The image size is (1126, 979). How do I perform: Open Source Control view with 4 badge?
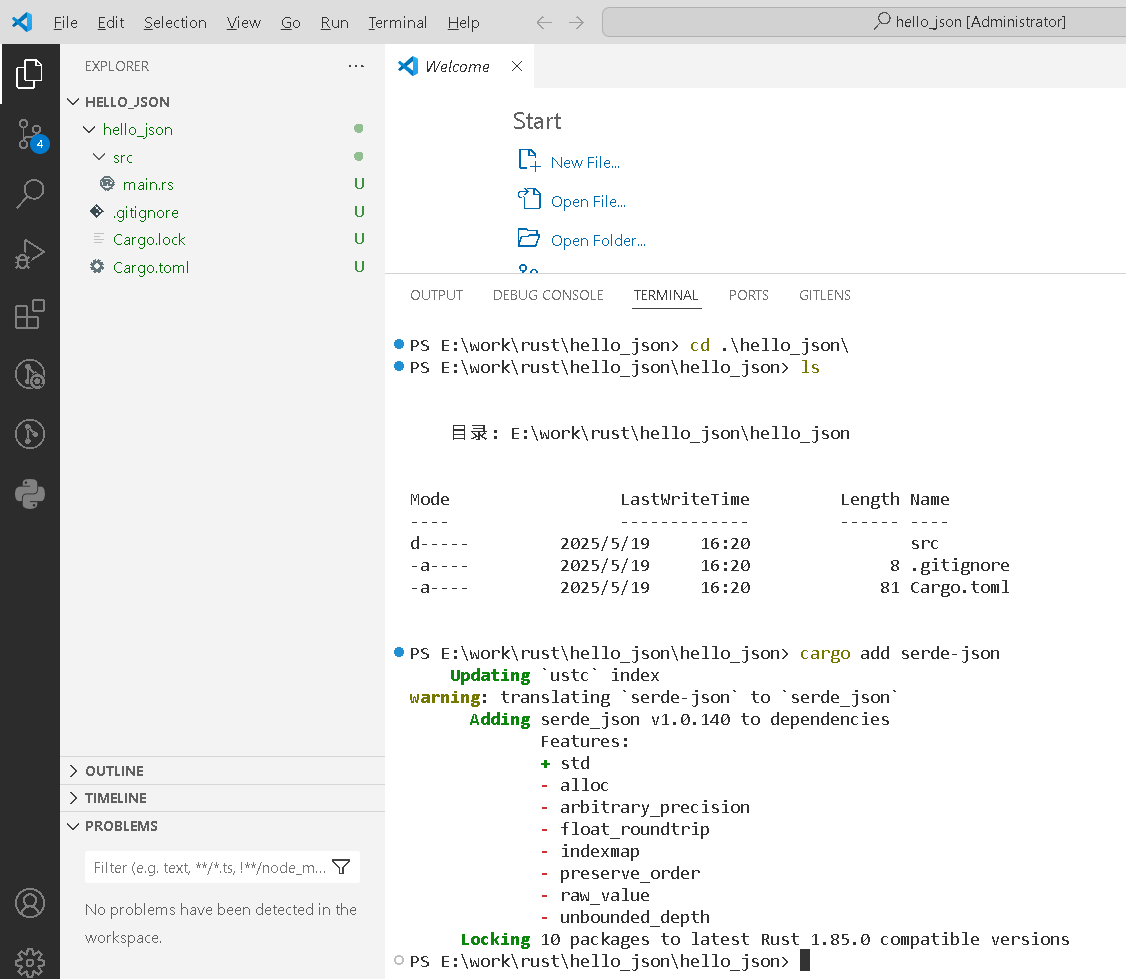point(30,135)
